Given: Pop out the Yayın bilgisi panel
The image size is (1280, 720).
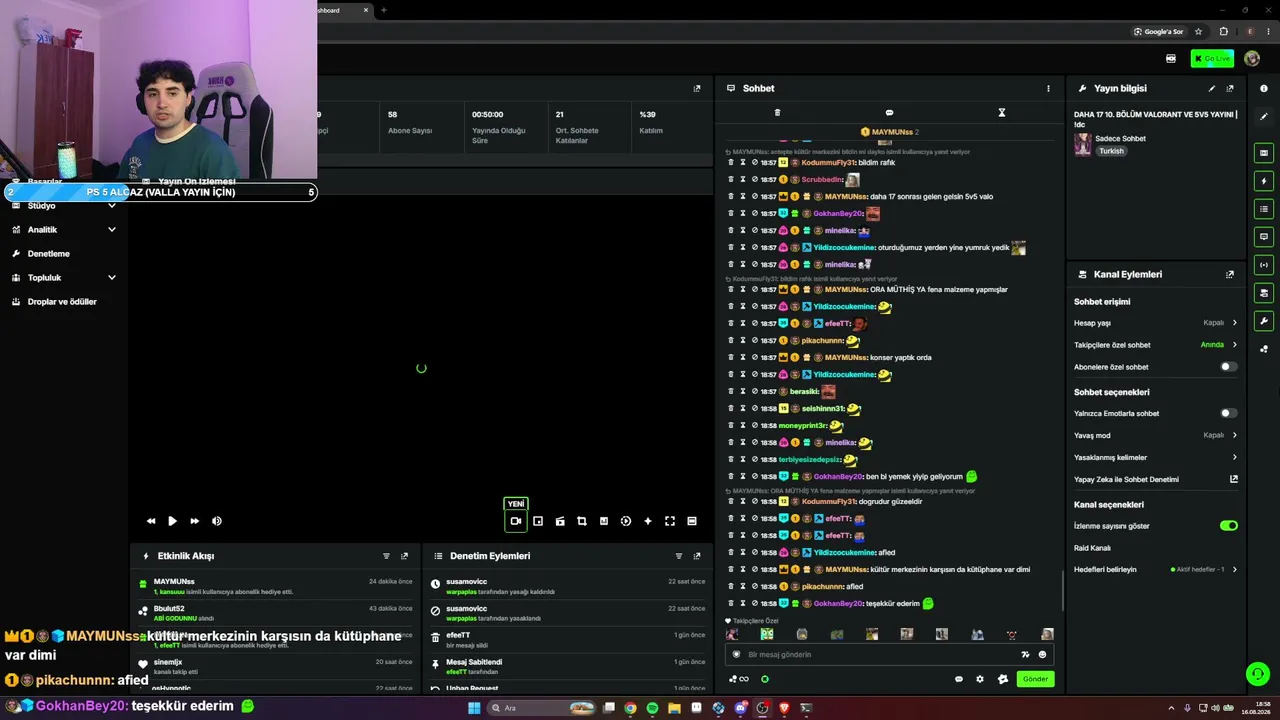Looking at the screenshot, I should point(1230,88).
